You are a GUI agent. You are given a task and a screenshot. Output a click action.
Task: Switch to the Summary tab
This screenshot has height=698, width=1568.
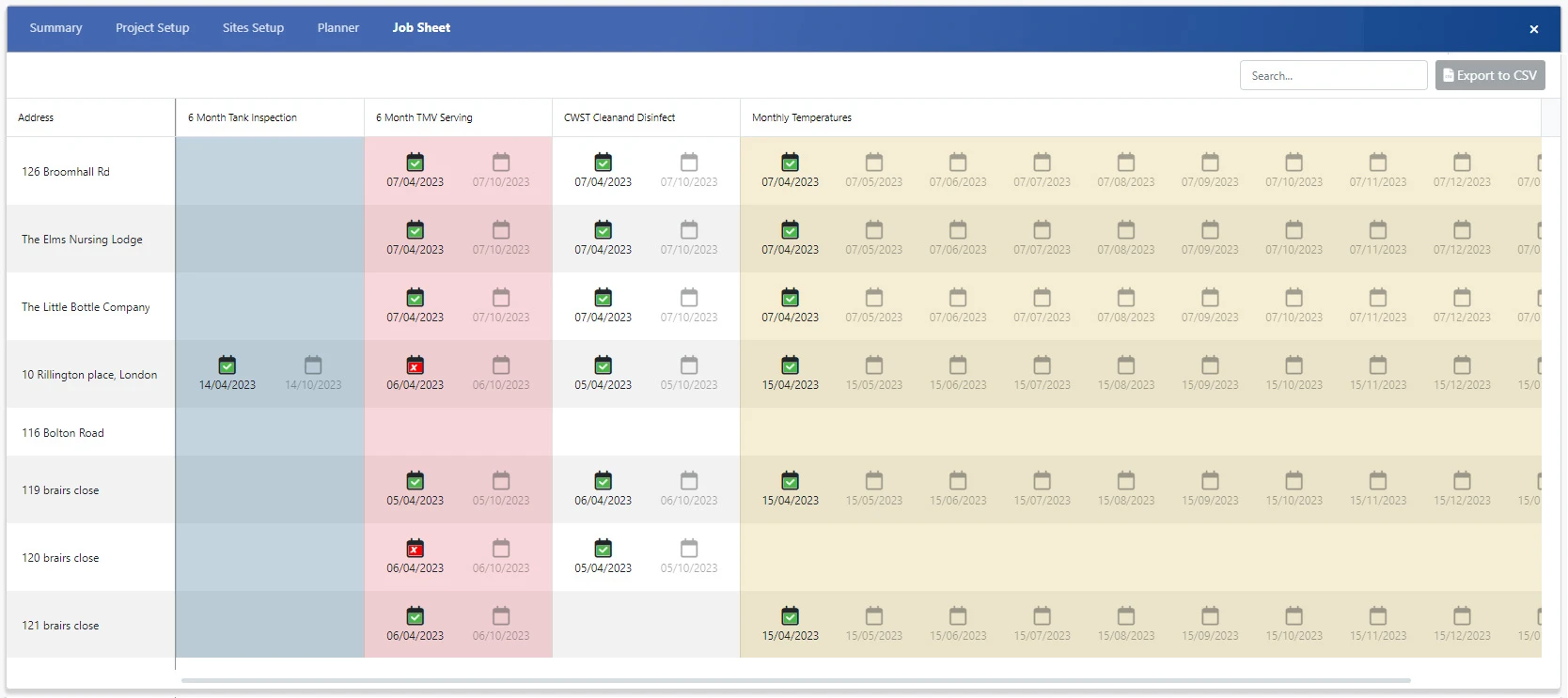tap(55, 28)
